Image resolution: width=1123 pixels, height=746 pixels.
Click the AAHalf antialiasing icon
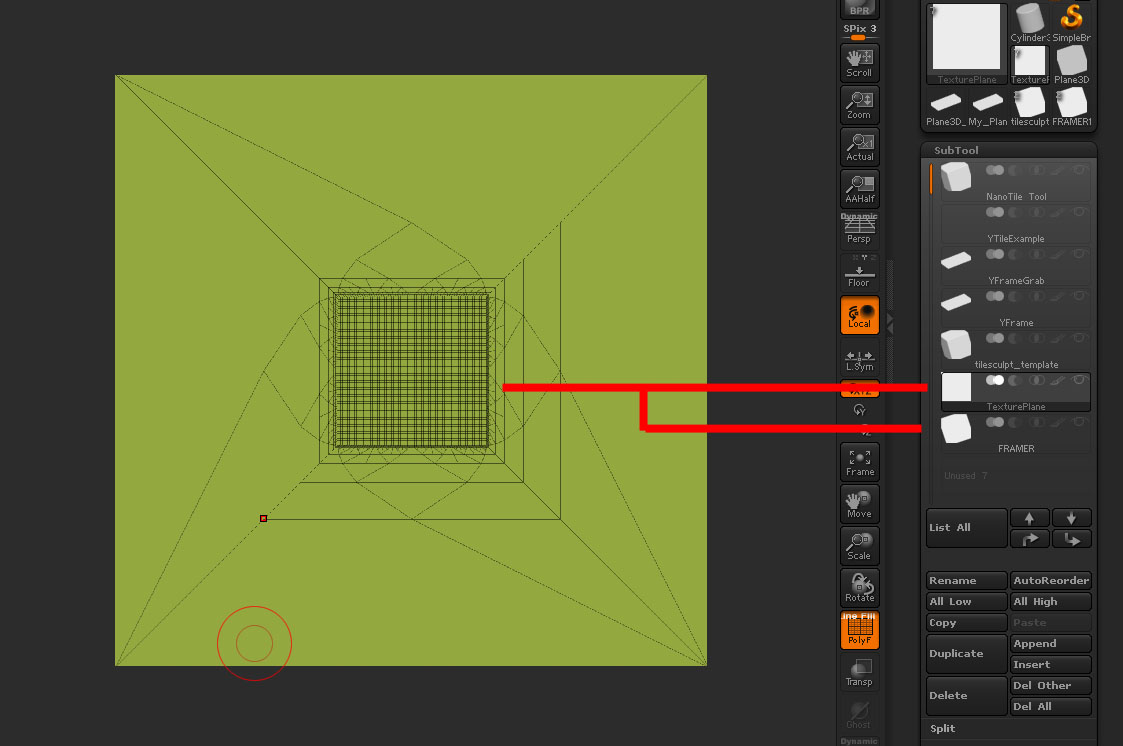pos(859,188)
